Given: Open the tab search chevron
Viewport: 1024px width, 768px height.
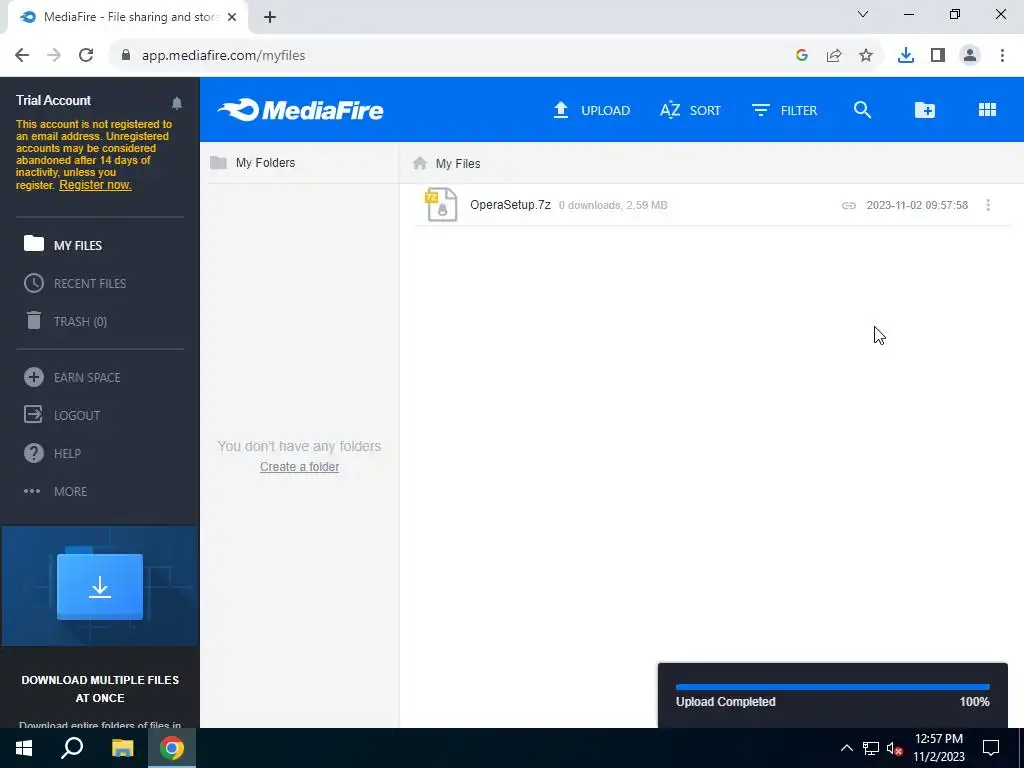Looking at the screenshot, I should [863, 14].
